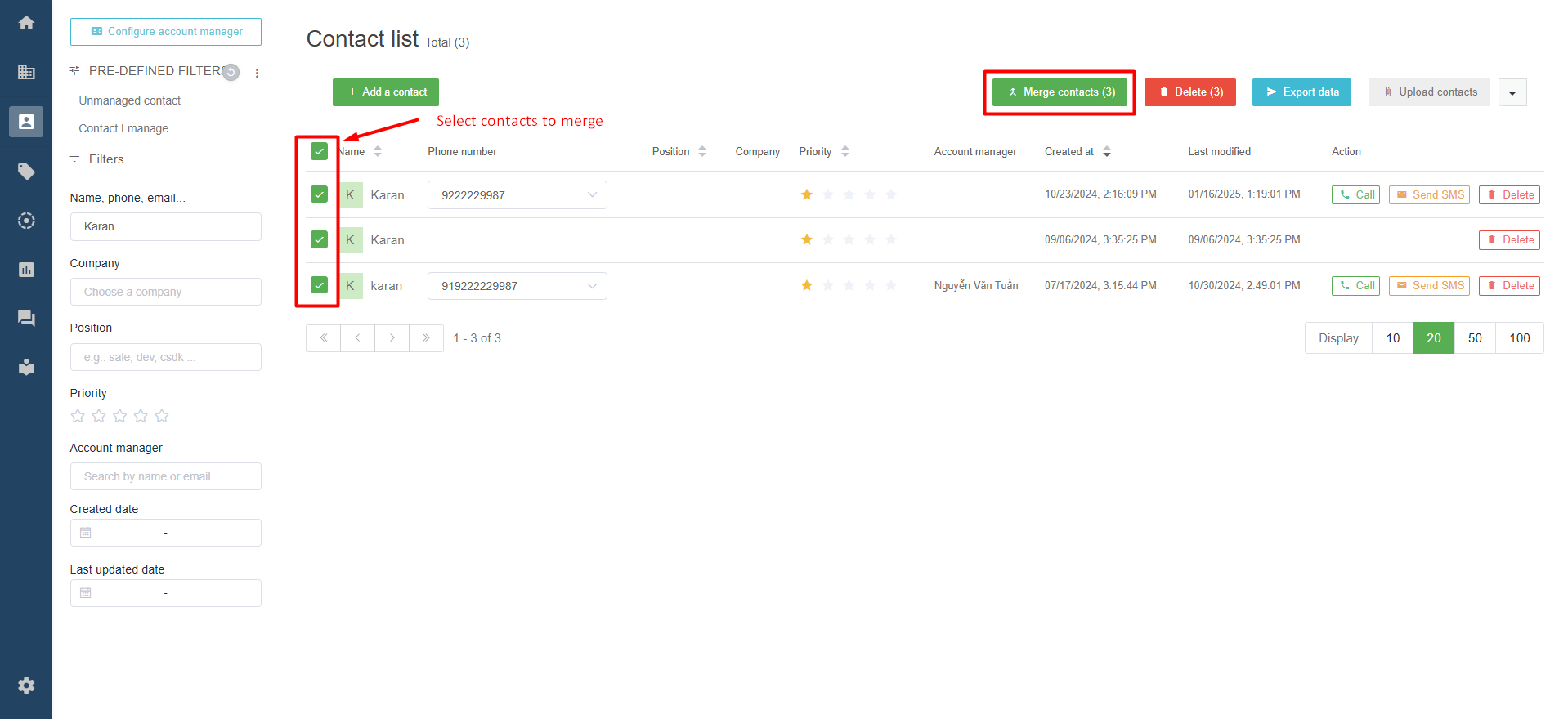Select the Contact I manage filter
The image size is (1568, 719).
(x=123, y=128)
